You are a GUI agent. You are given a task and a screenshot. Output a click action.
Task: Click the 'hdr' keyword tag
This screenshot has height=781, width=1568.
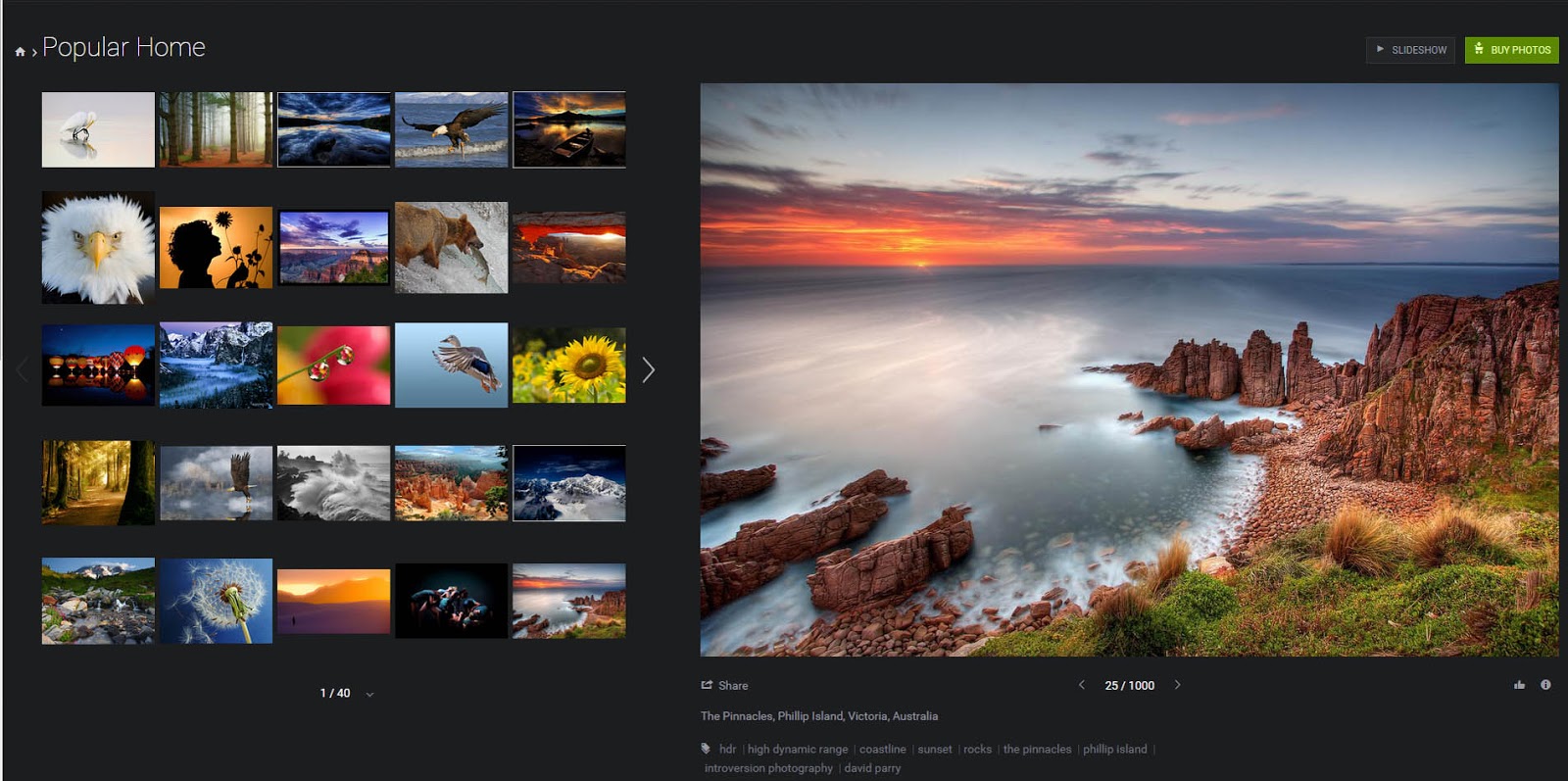tap(727, 749)
